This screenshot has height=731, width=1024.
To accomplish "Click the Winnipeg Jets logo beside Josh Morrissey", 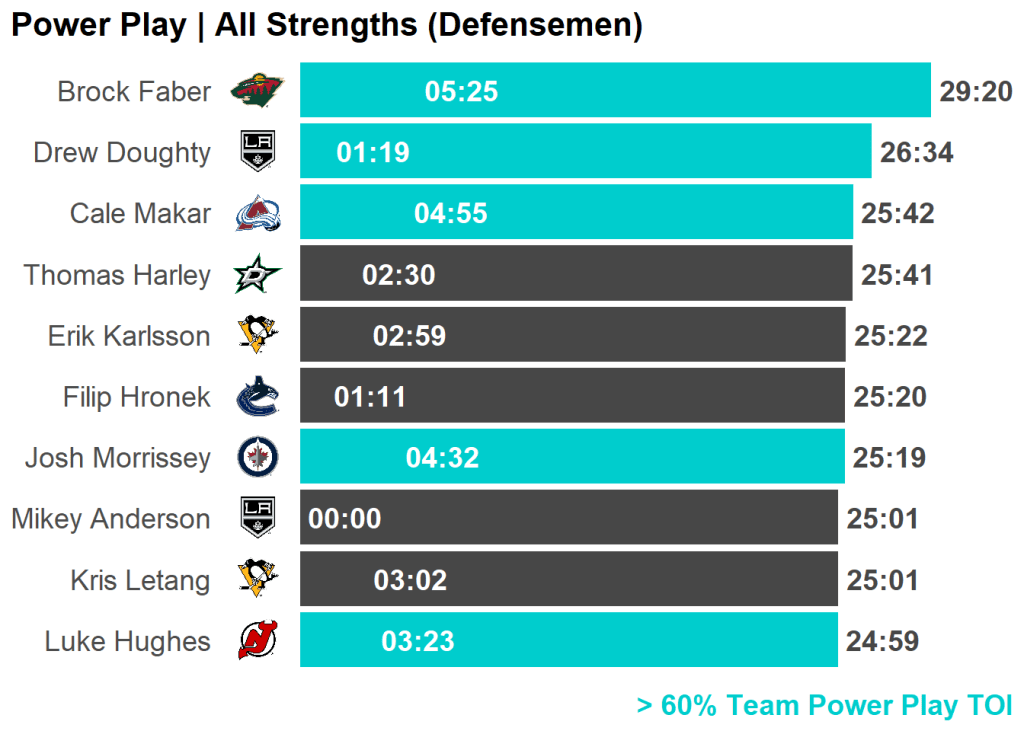I will click(257, 458).
